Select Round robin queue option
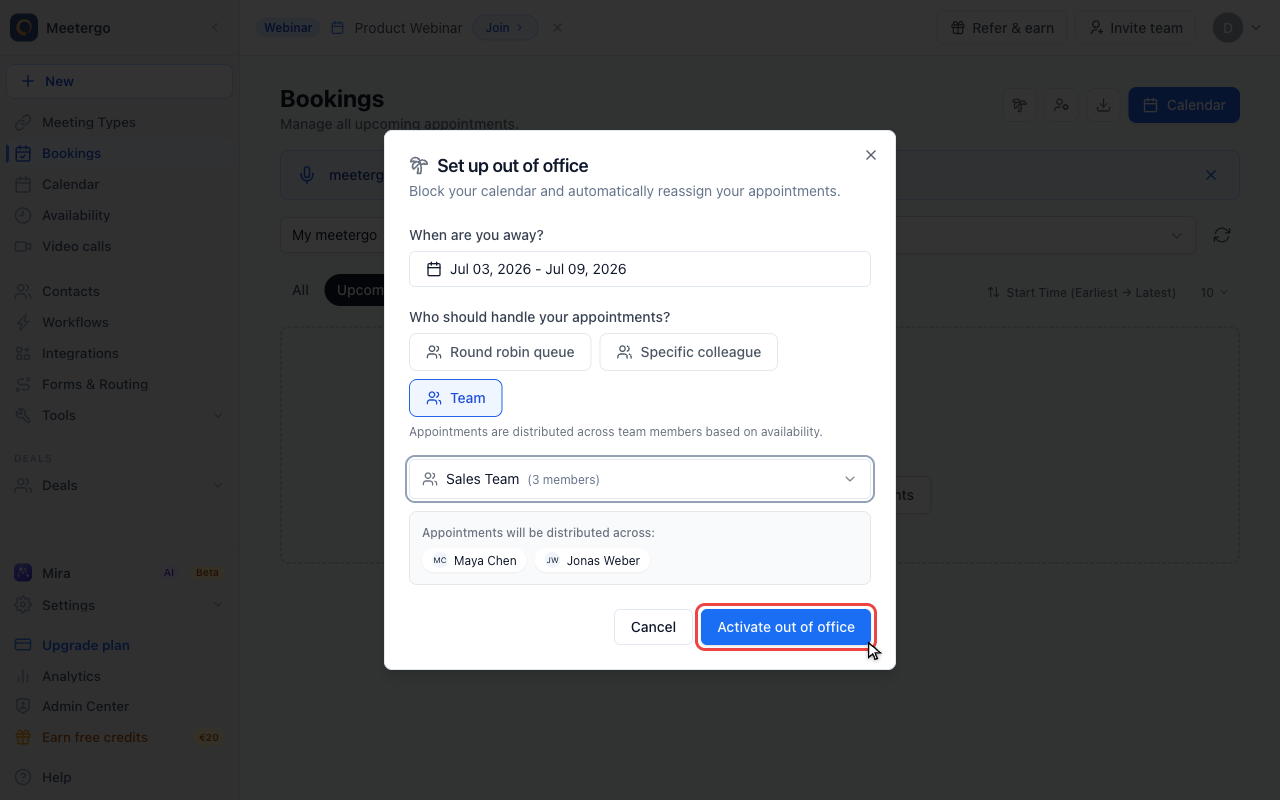Viewport: 1280px width, 800px height. coord(500,352)
